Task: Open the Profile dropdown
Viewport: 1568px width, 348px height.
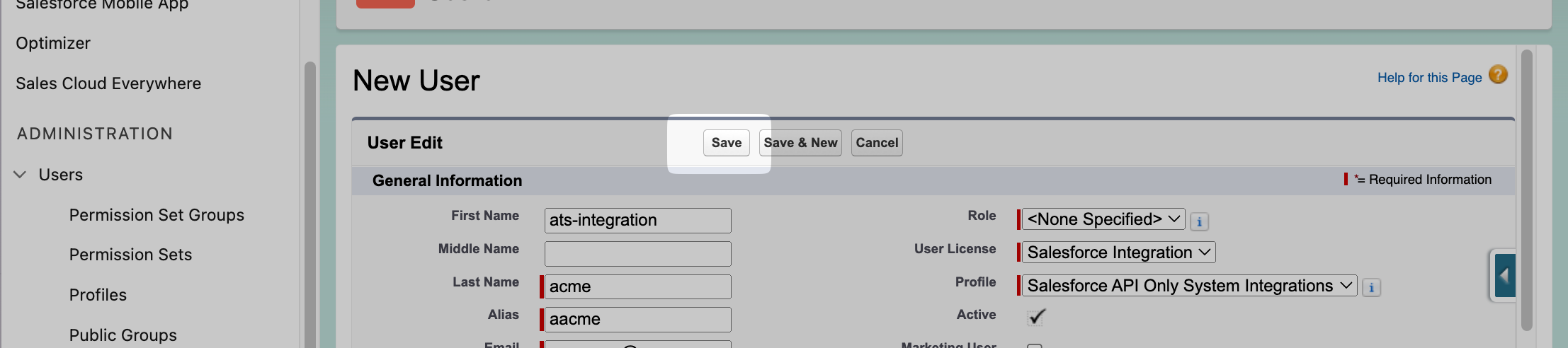Action: click(1189, 286)
